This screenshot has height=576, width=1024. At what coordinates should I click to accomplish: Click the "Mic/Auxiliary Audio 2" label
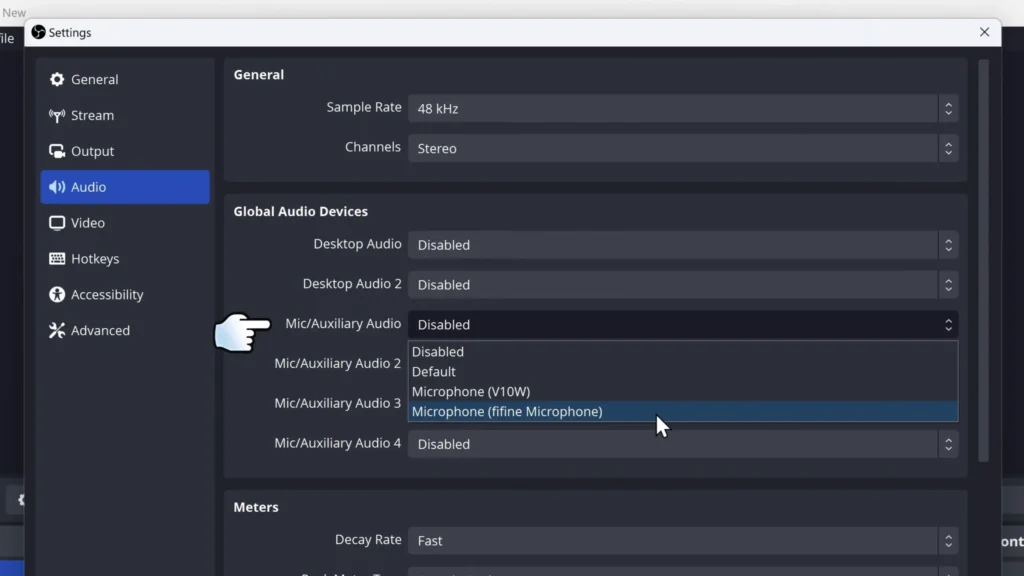[x=338, y=364]
